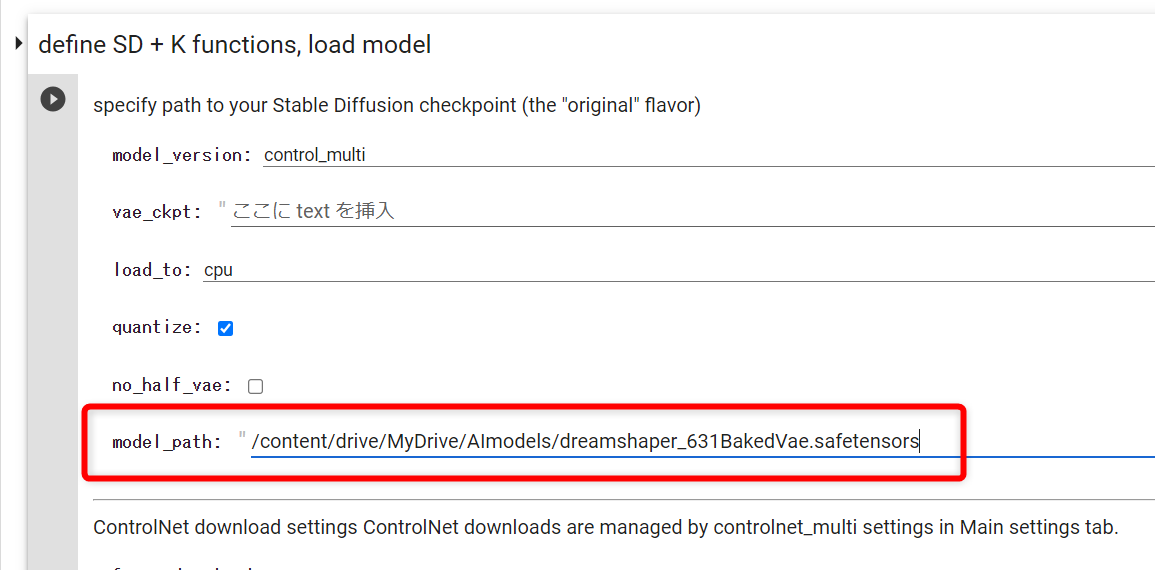Click the quantize: label text
The width and height of the screenshot is (1155, 570).
pyautogui.click(x=156, y=328)
